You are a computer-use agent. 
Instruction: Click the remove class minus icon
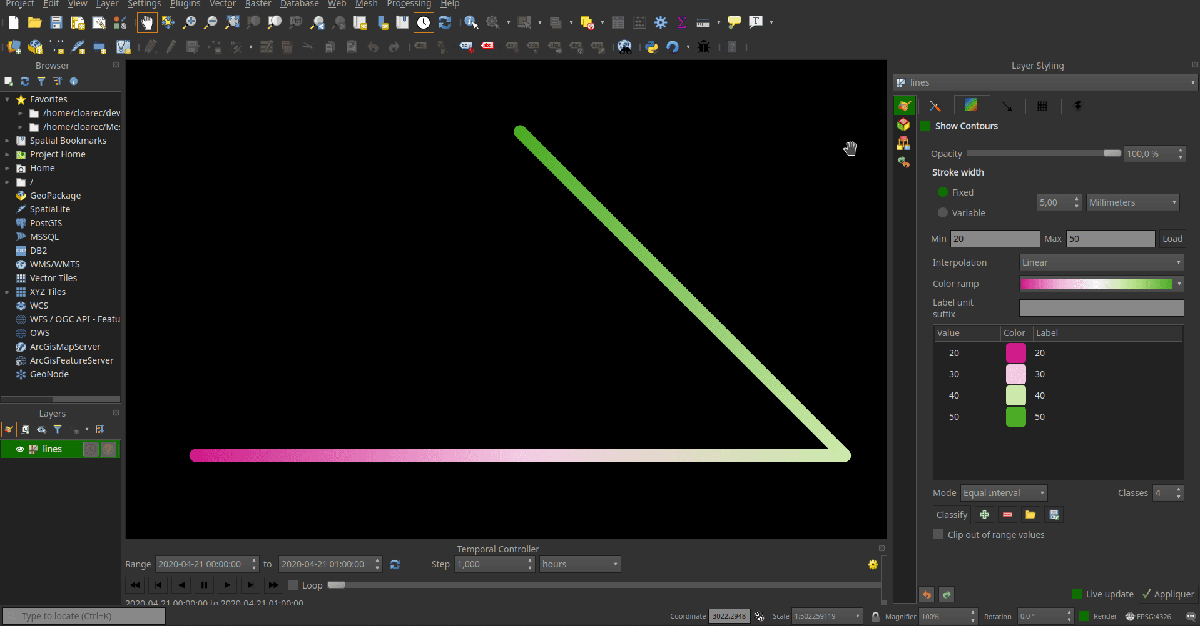(1007, 515)
